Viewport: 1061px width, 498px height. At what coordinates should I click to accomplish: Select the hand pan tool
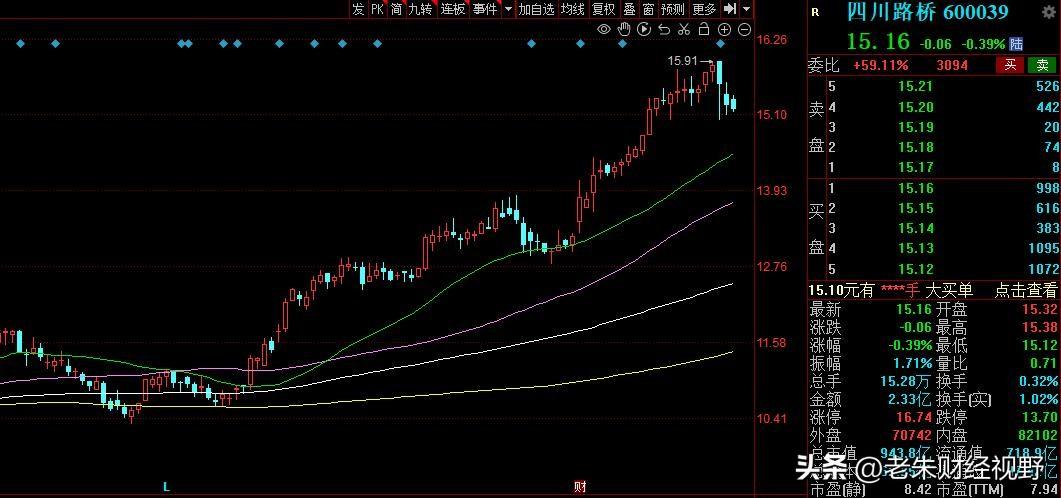coord(624,28)
